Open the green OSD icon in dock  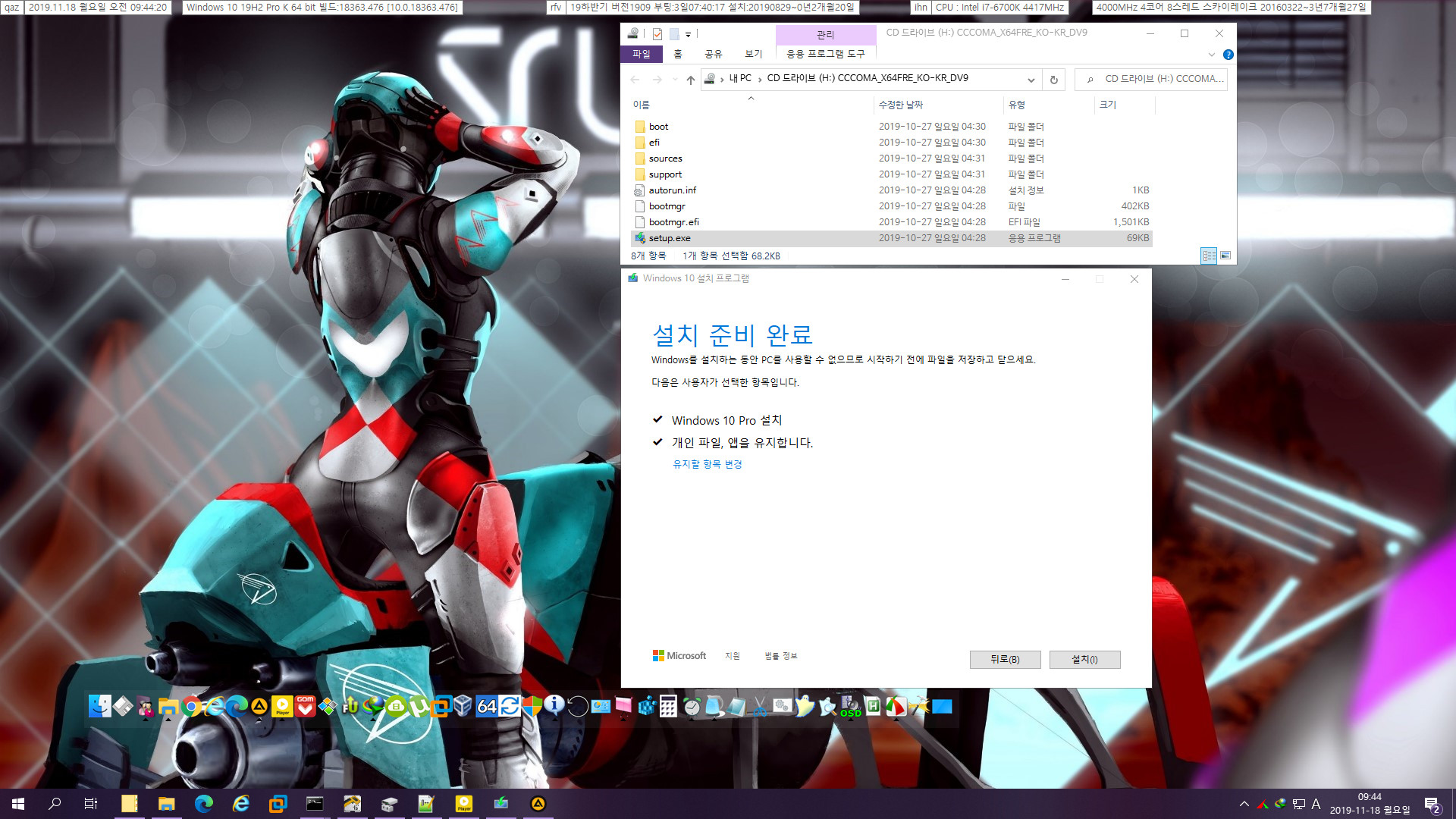pyautogui.click(x=850, y=707)
